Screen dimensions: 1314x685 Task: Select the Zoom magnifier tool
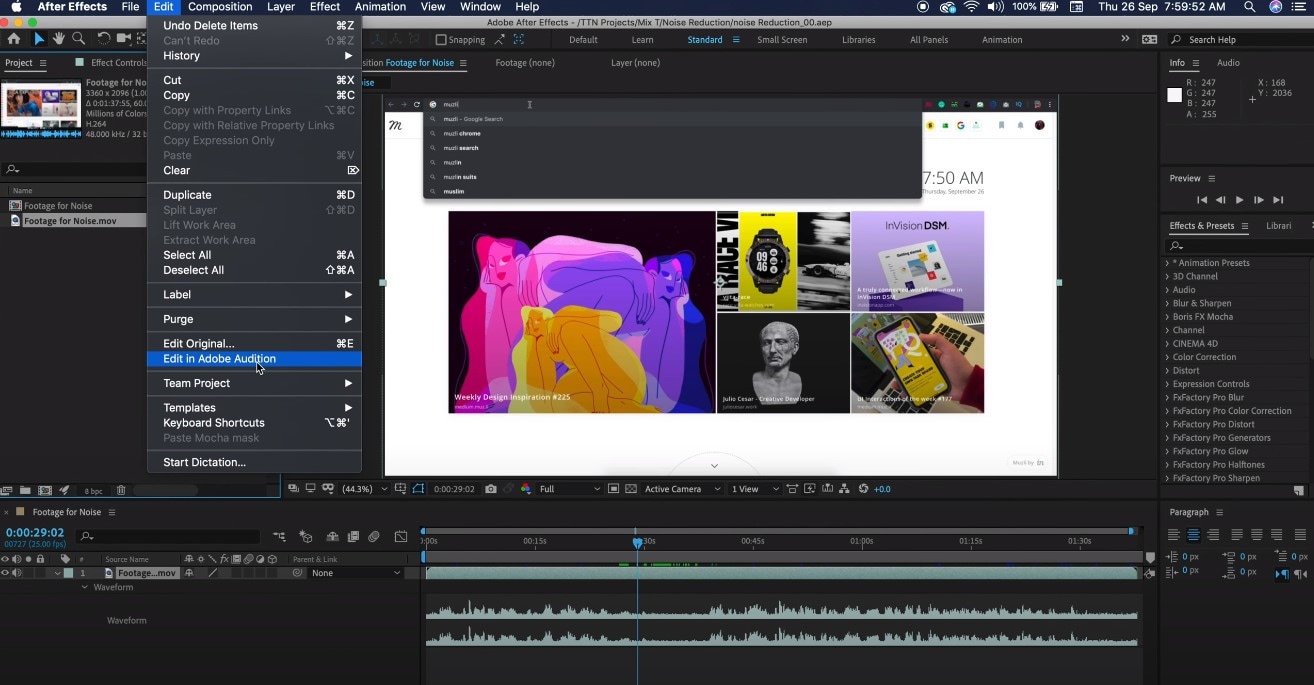coord(76,39)
